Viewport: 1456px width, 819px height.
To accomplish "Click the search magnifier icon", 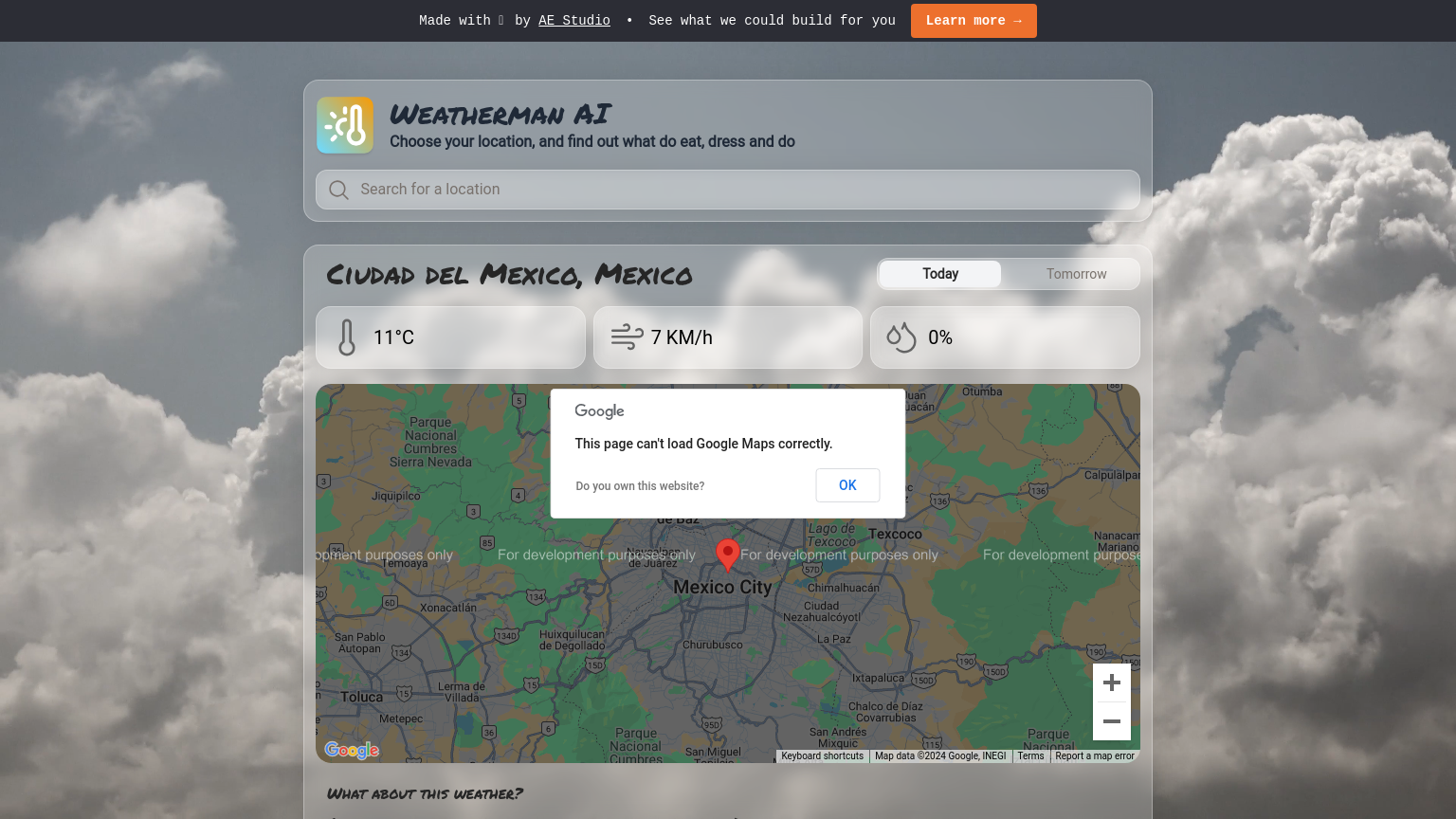I will [x=338, y=190].
